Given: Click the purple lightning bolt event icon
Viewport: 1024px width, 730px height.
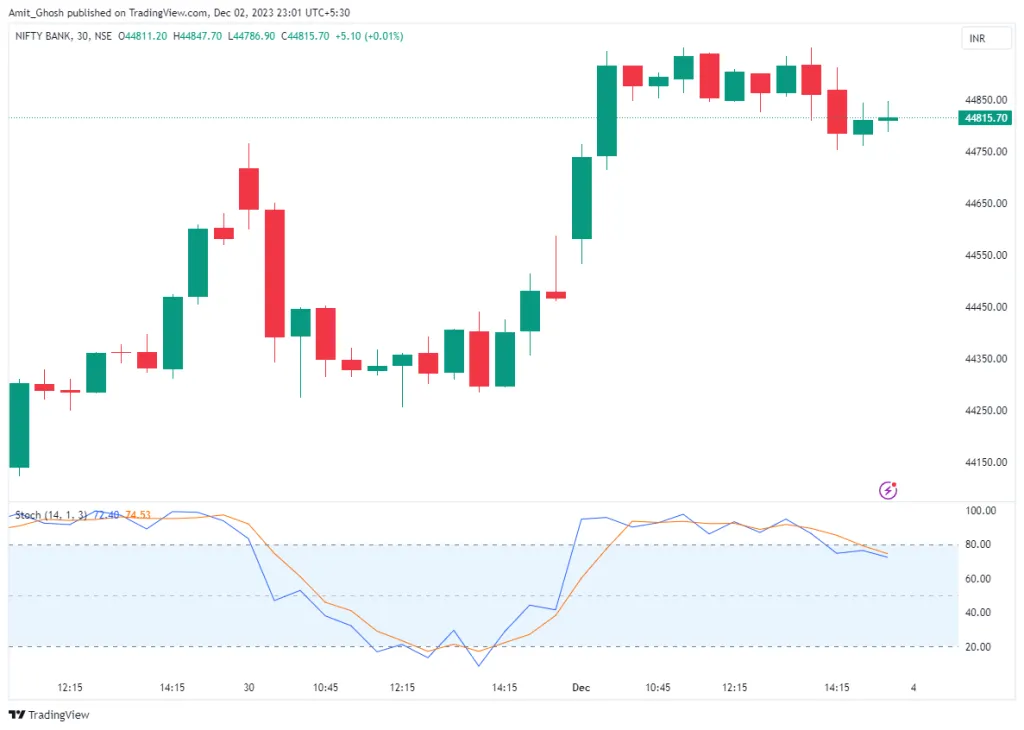Looking at the screenshot, I should click(887, 489).
